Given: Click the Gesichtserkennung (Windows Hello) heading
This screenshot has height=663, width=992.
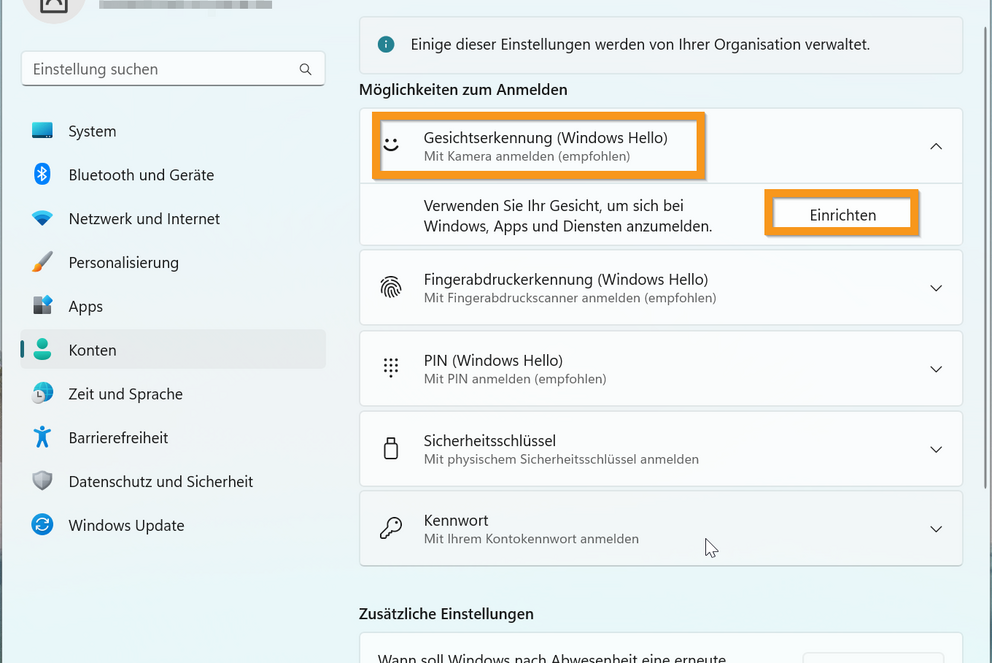Looking at the screenshot, I should (x=545, y=138).
